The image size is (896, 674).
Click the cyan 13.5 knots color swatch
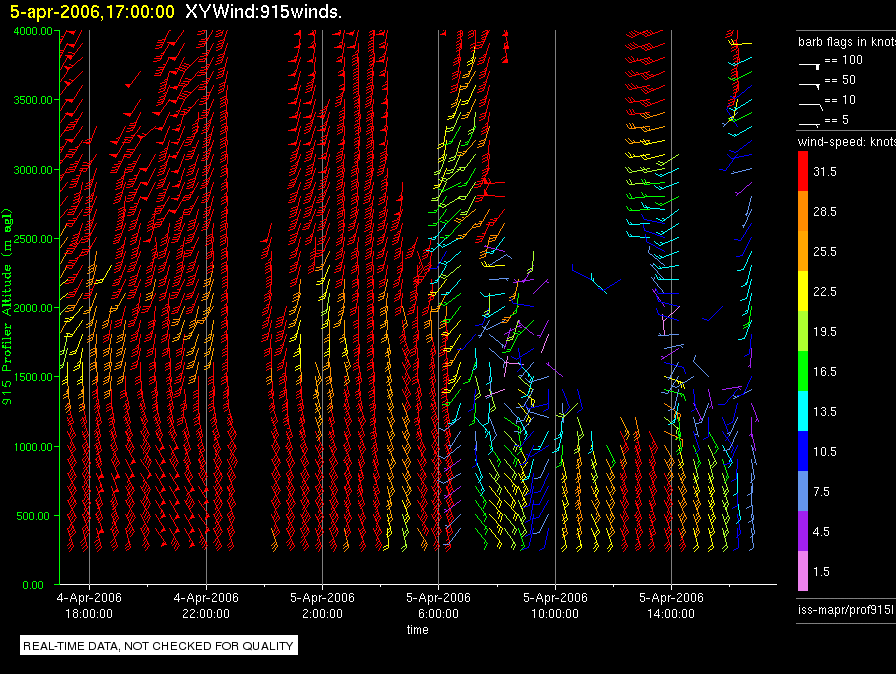pyautogui.click(x=801, y=411)
